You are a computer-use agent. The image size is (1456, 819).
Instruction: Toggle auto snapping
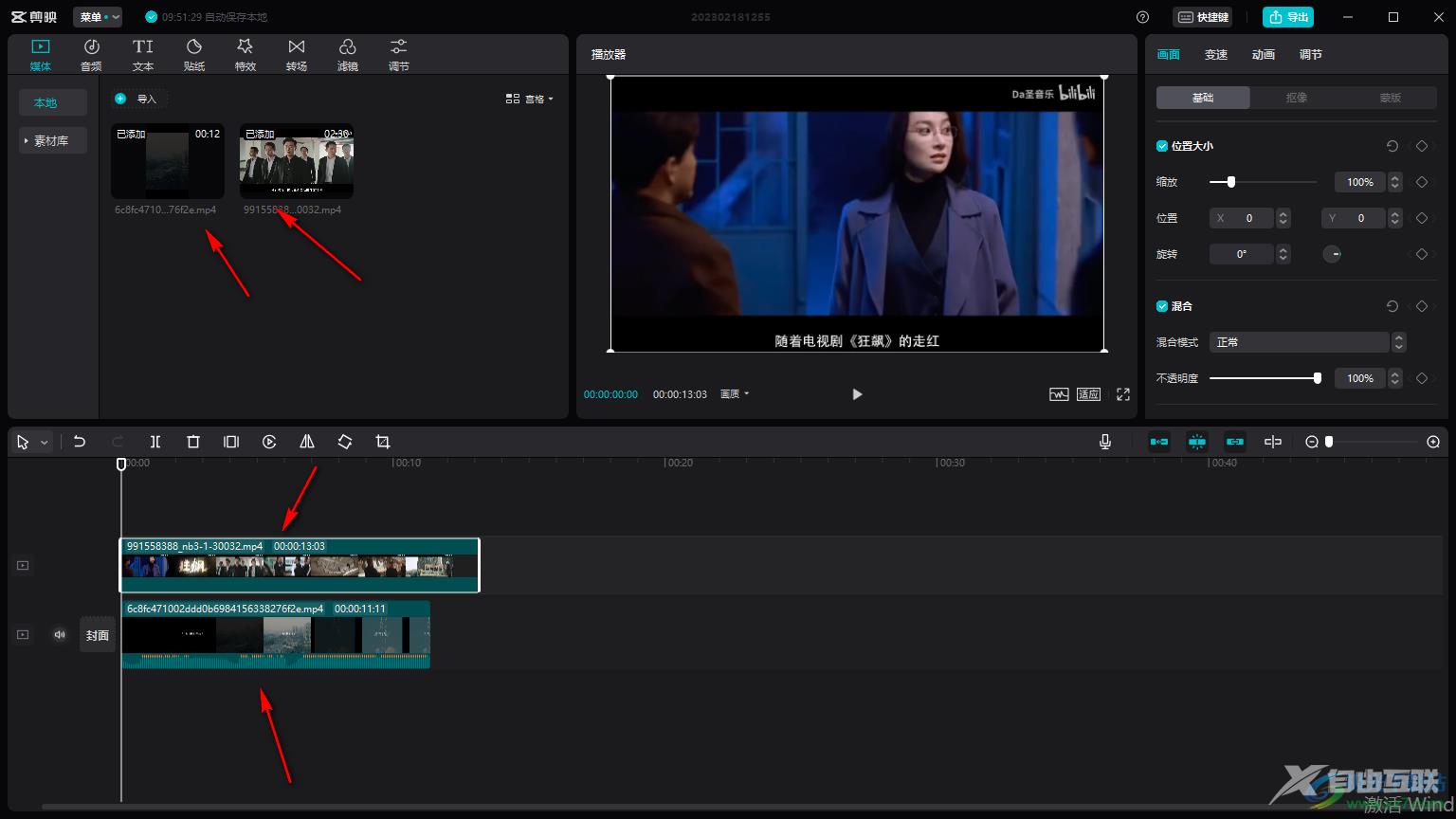point(1197,442)
